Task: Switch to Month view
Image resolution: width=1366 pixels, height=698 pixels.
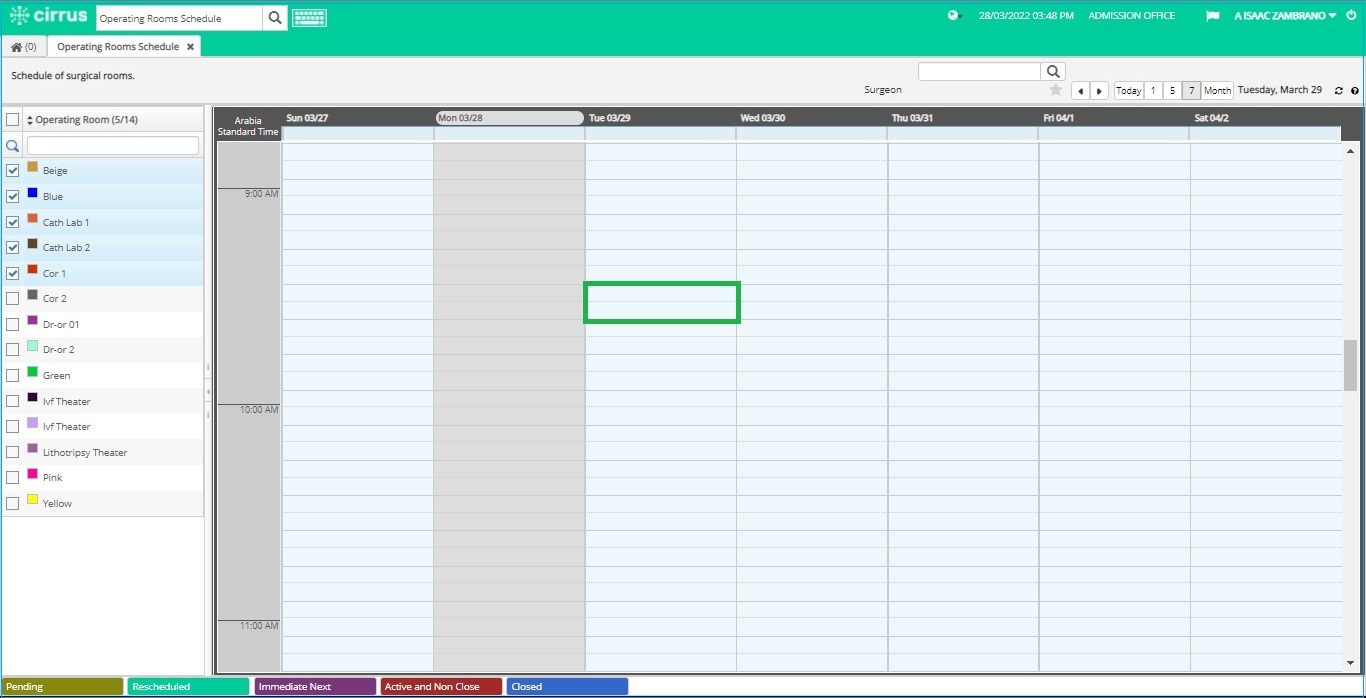Action: pyautogui.click(x=1217, y=91)
